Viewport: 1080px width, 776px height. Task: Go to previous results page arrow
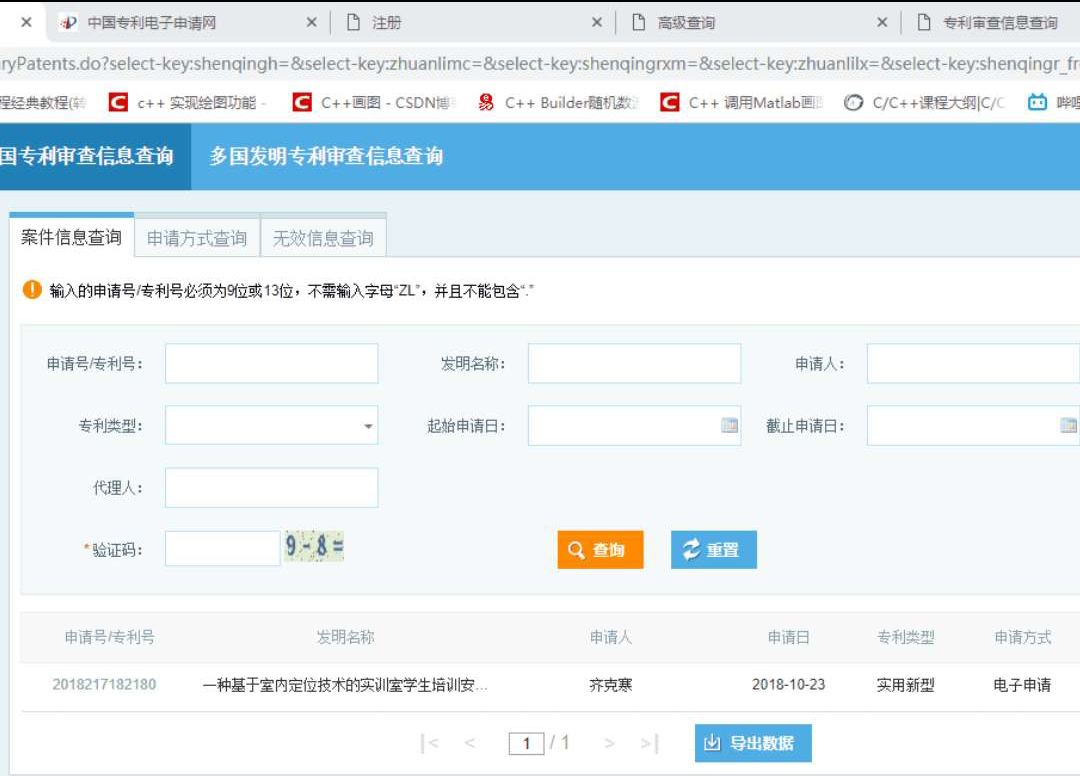470,743
